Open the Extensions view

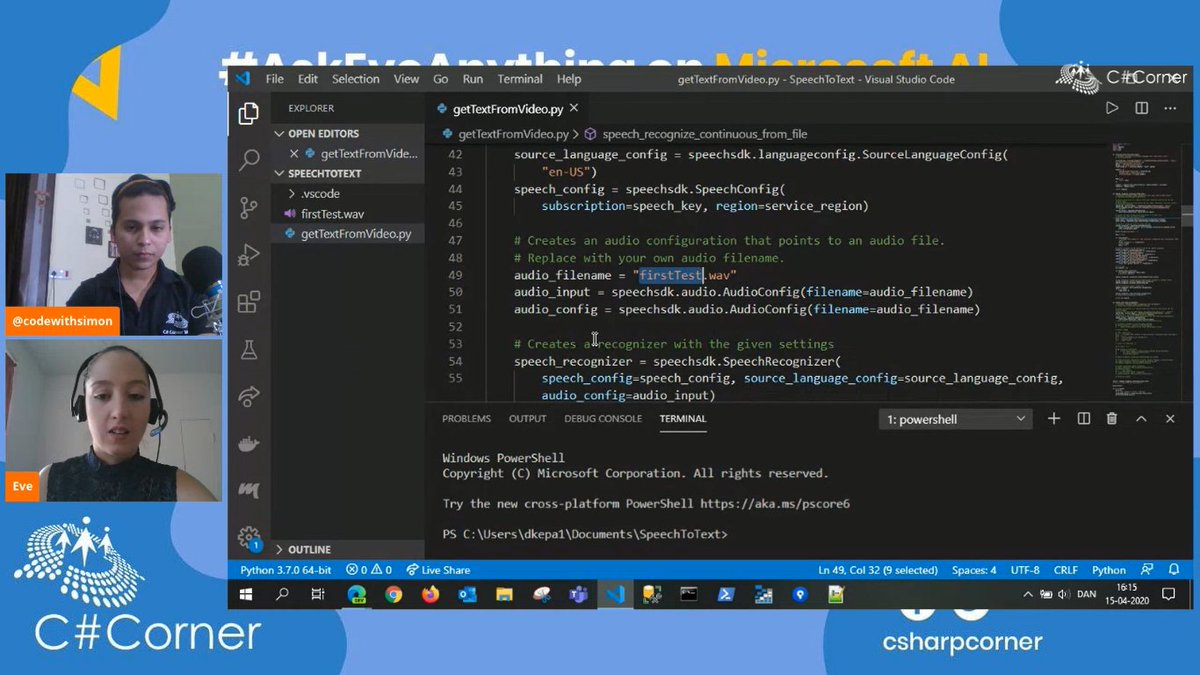point(249,302)
